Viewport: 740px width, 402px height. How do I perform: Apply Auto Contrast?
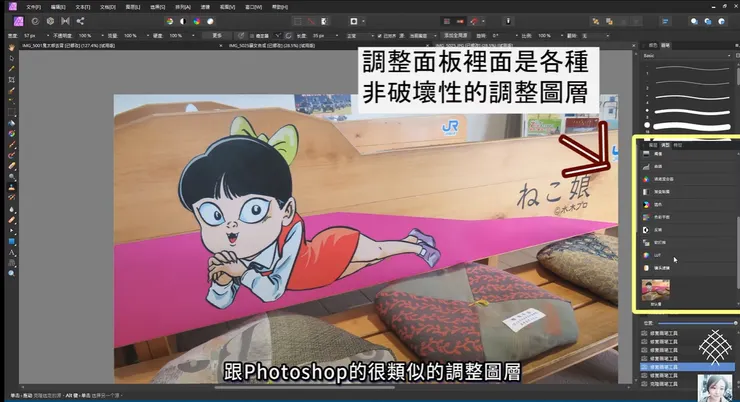click(x=183, y=21)
